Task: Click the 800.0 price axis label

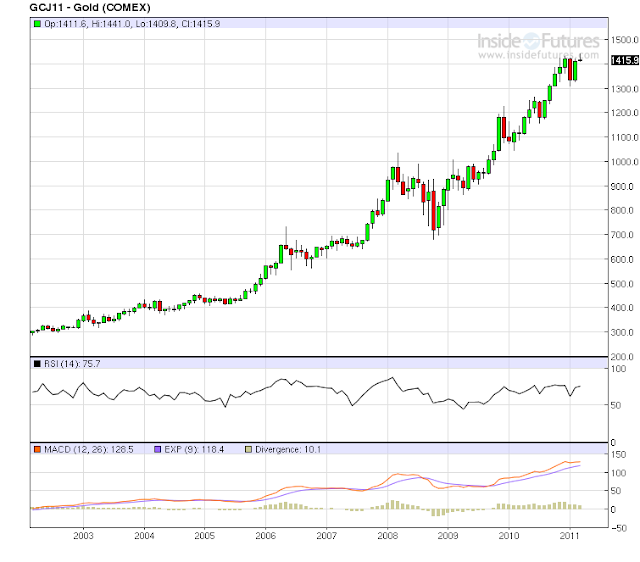Action: point(622,210)
